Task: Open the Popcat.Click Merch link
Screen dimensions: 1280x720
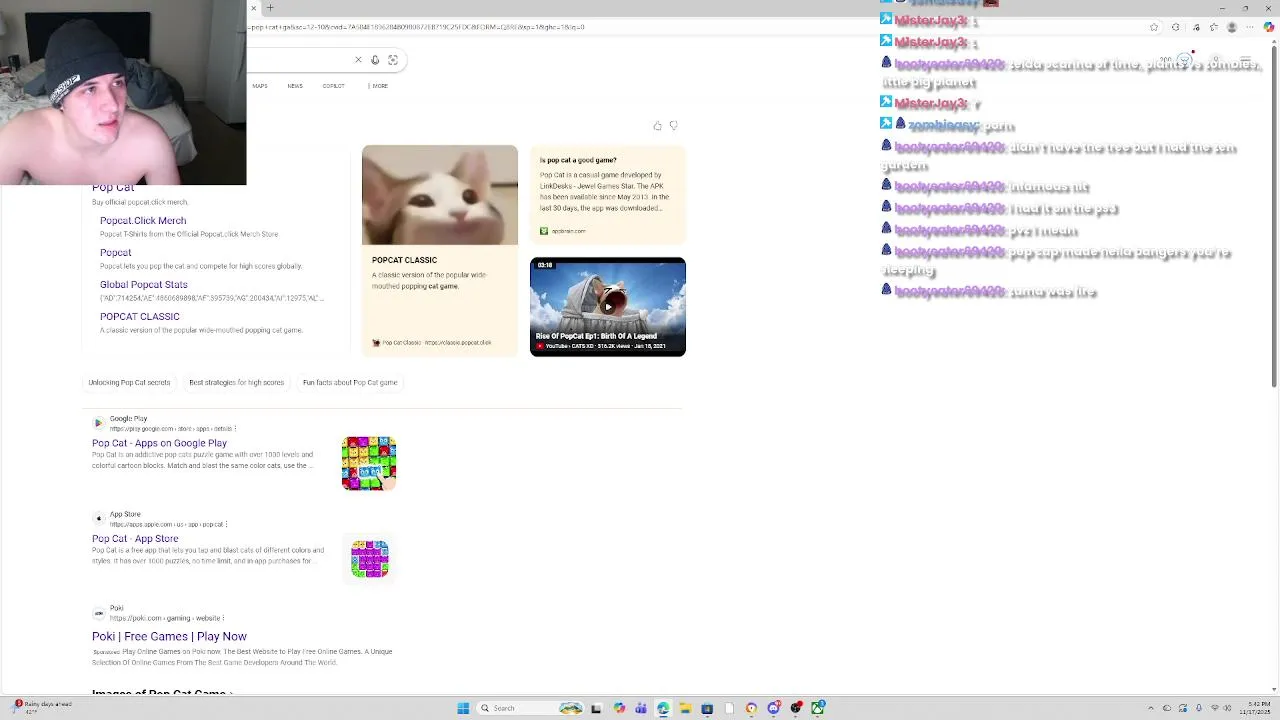Action: point(143,220)
